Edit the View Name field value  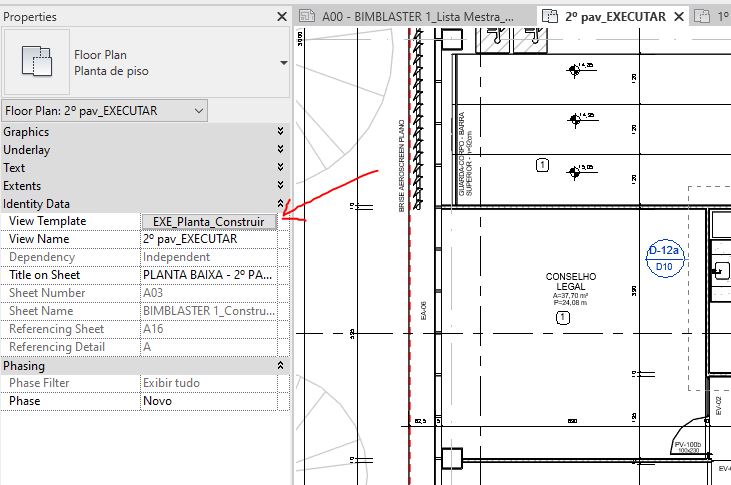tap(209, 239)
